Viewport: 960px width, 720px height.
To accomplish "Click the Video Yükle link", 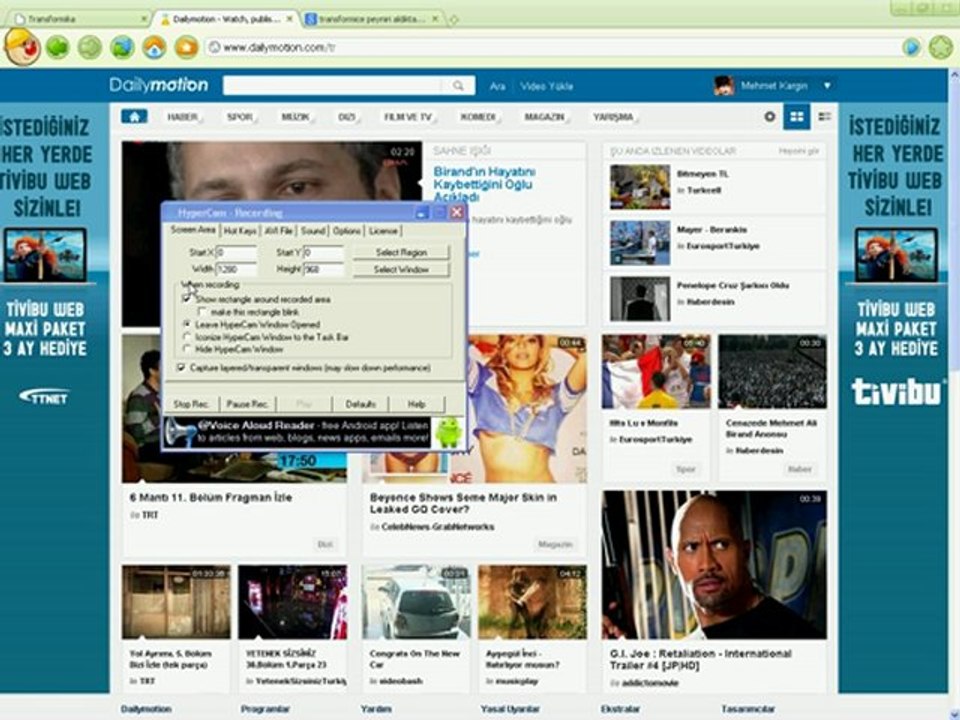I will click(547, 86).
